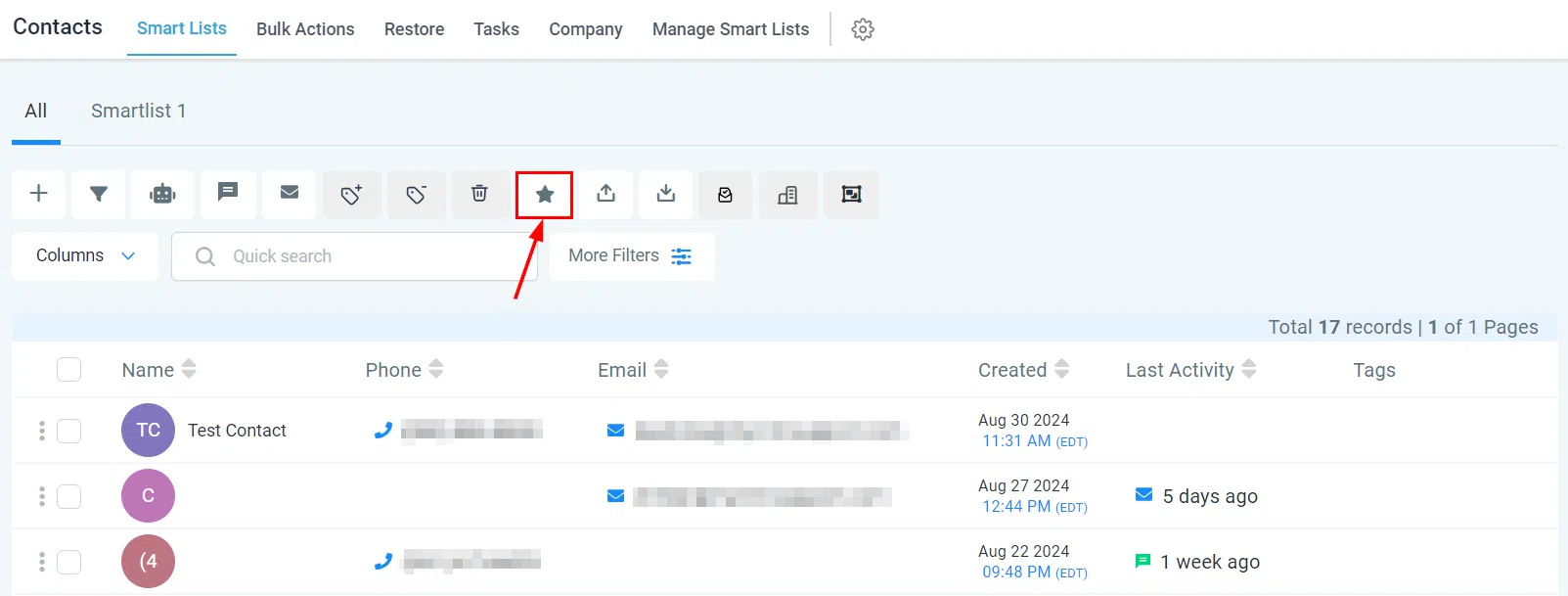Sort by Phone column arrows
The height and width of the screenshot is (596, 1568).
[x=436, y=369]
